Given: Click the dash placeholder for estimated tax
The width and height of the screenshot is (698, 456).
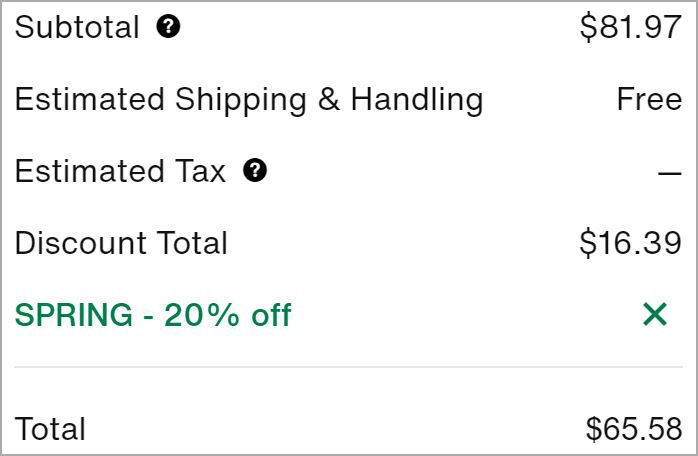Looking at the screenshot, I should tap(669, 173).
